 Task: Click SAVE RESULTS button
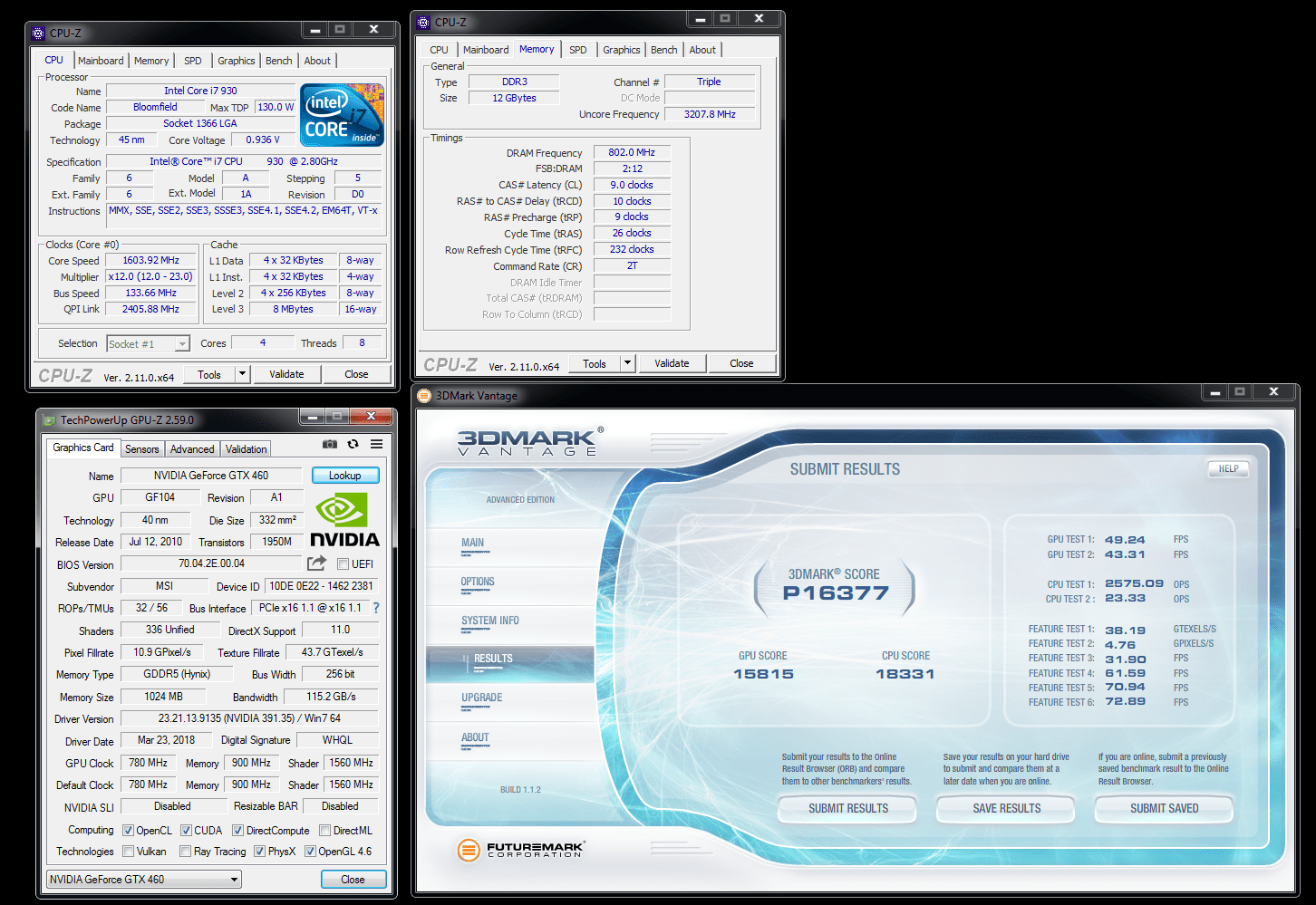[1007, 808]
